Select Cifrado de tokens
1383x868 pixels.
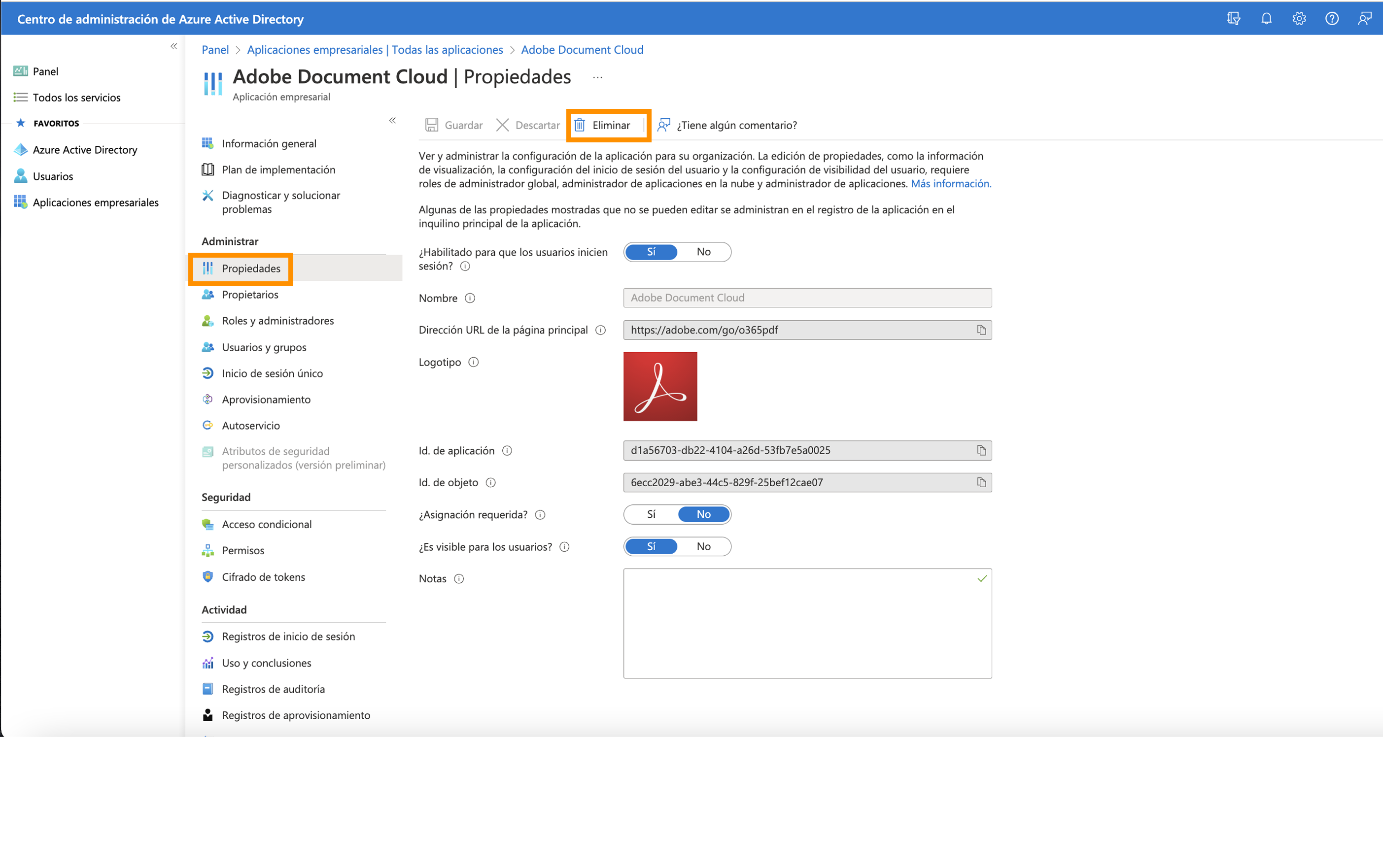(264, 576)
